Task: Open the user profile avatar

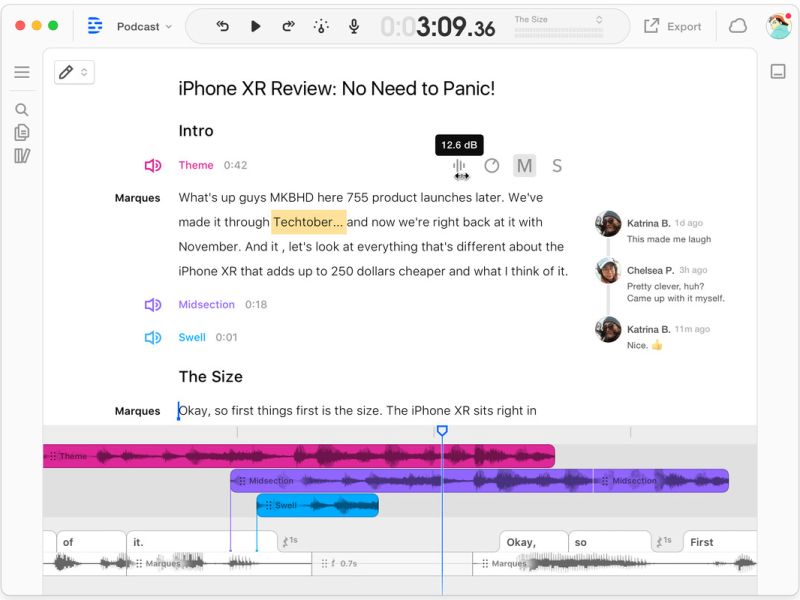Action: (x=779, y=26)
